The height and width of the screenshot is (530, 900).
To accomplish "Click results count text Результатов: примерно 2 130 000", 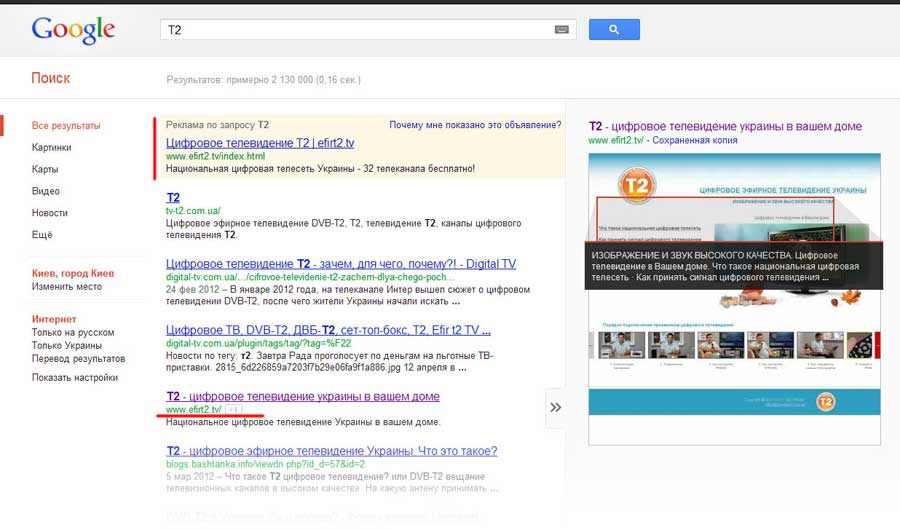I will click(x=263, y=80).
